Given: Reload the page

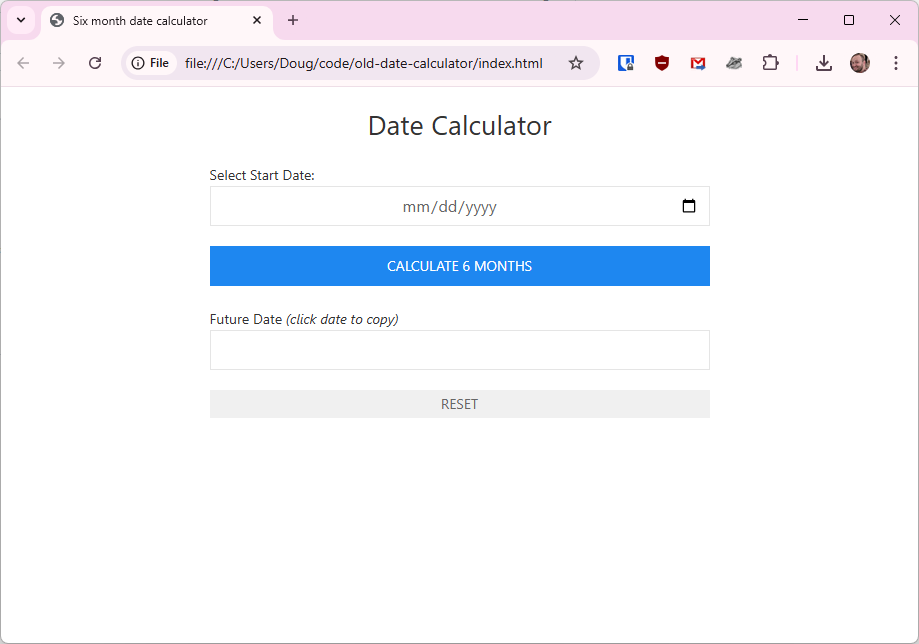Looking at the screenshot, I should click(95, 63).
